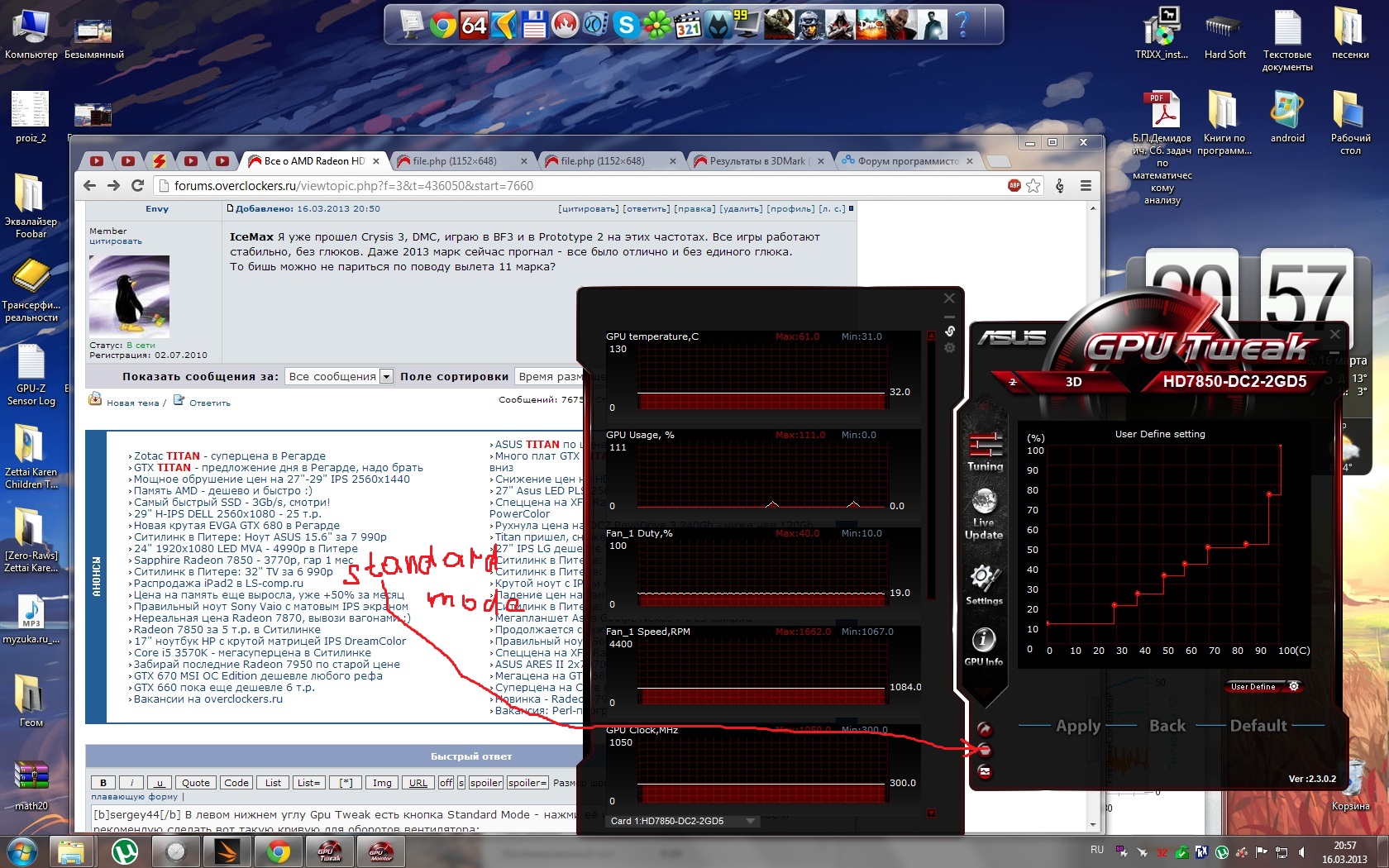Click the Quote button in quick reply
This screenshot has height=868, width=1389.
196,783
